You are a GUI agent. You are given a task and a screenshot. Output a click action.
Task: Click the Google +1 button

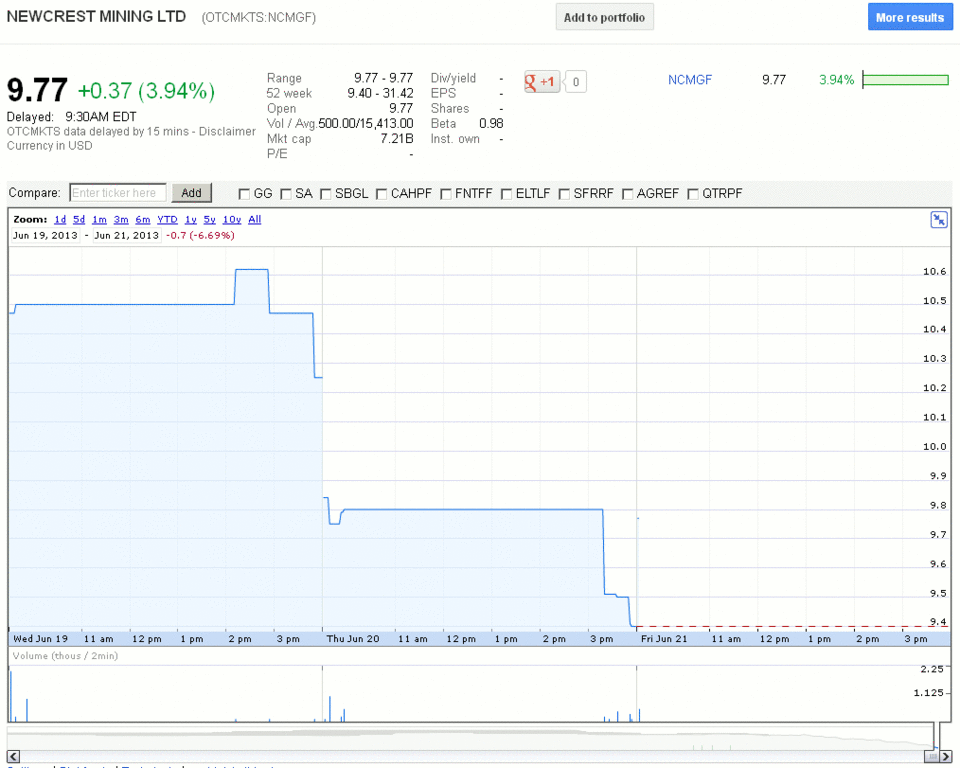(x=542, y=82)
